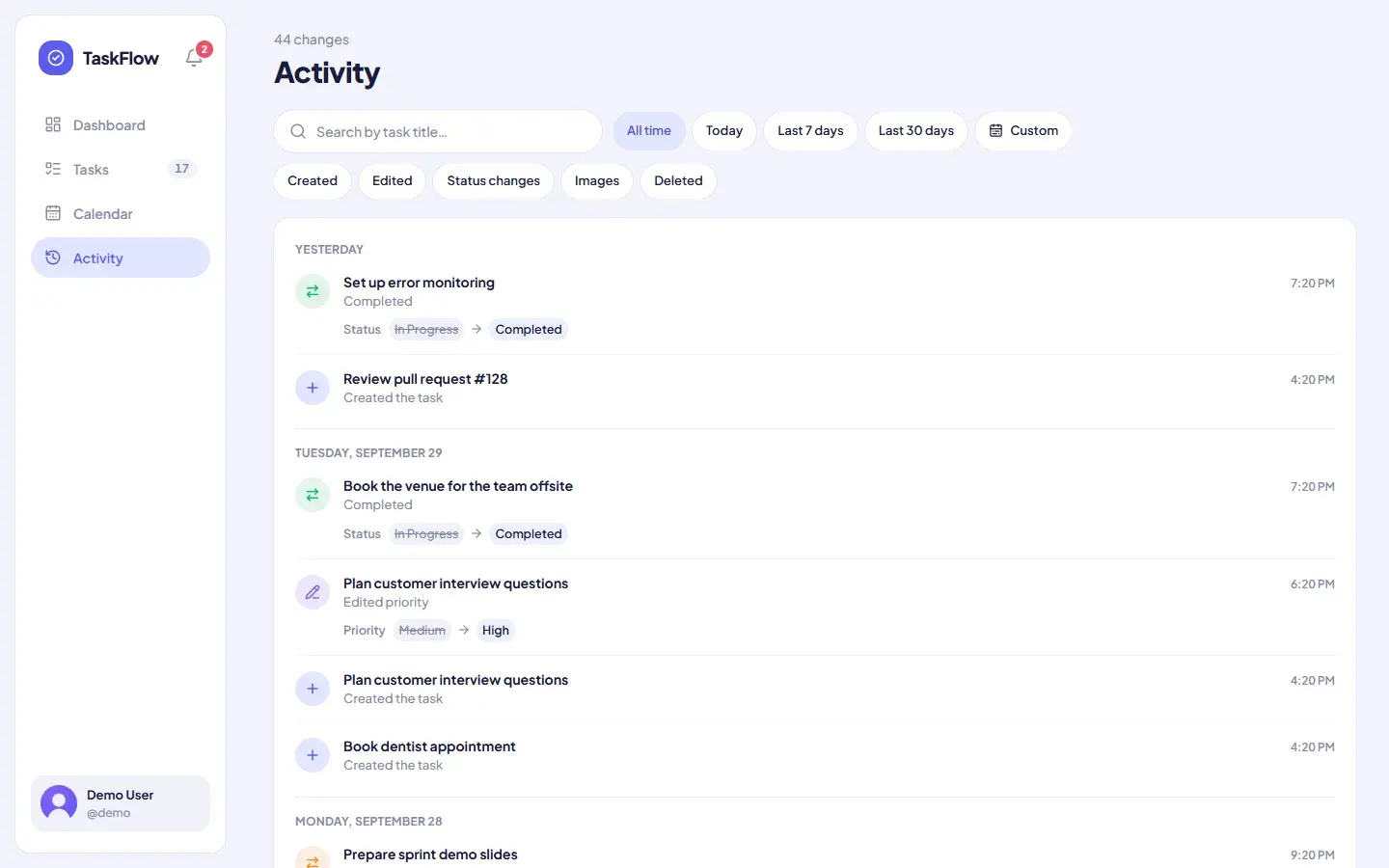Click status-change icon for Set up error monitoring
1389x868 pixels.
click(x=313, y=291)
